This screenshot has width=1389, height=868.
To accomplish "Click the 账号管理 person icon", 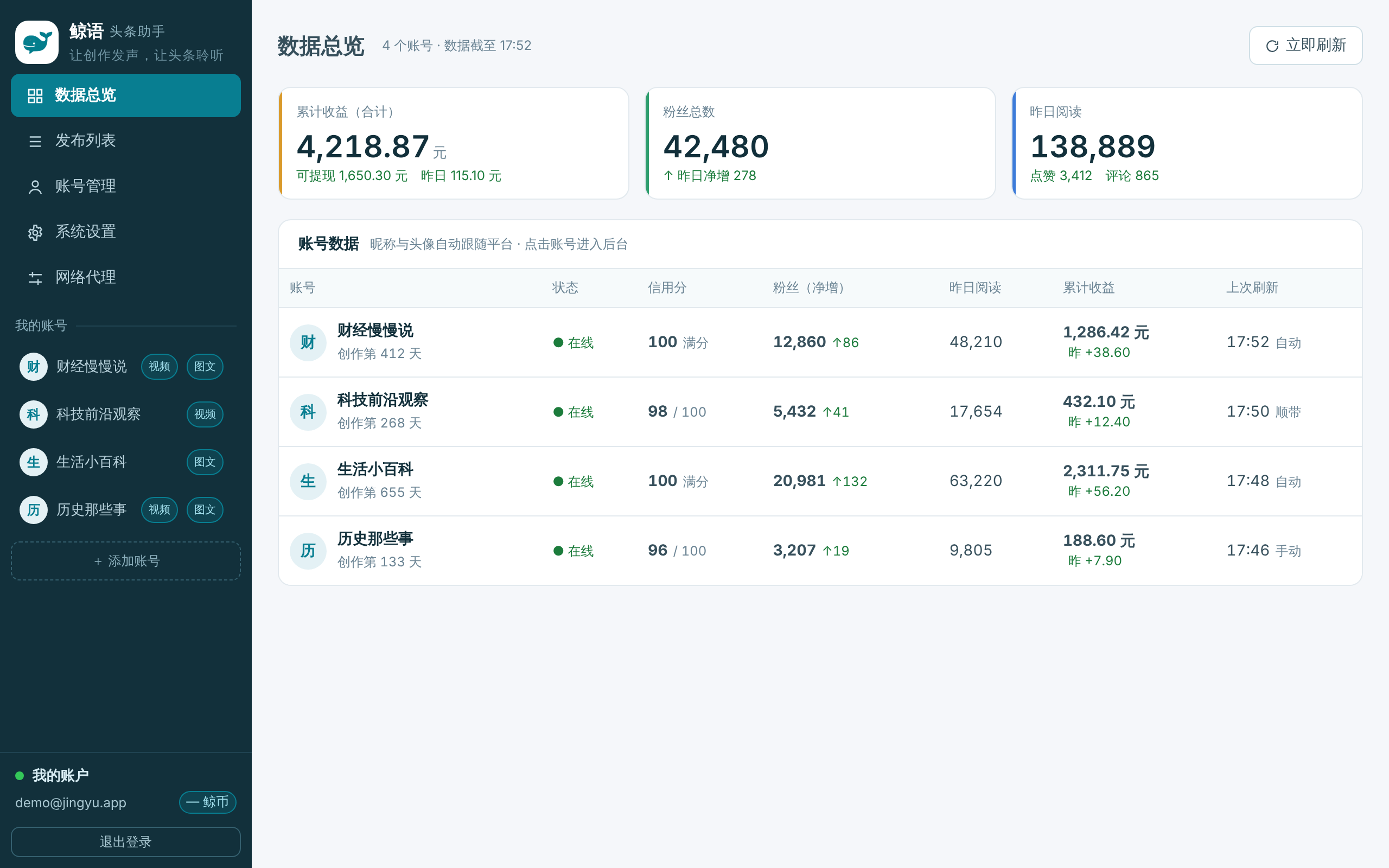I will pyautogui.click(x=35, y=187).
